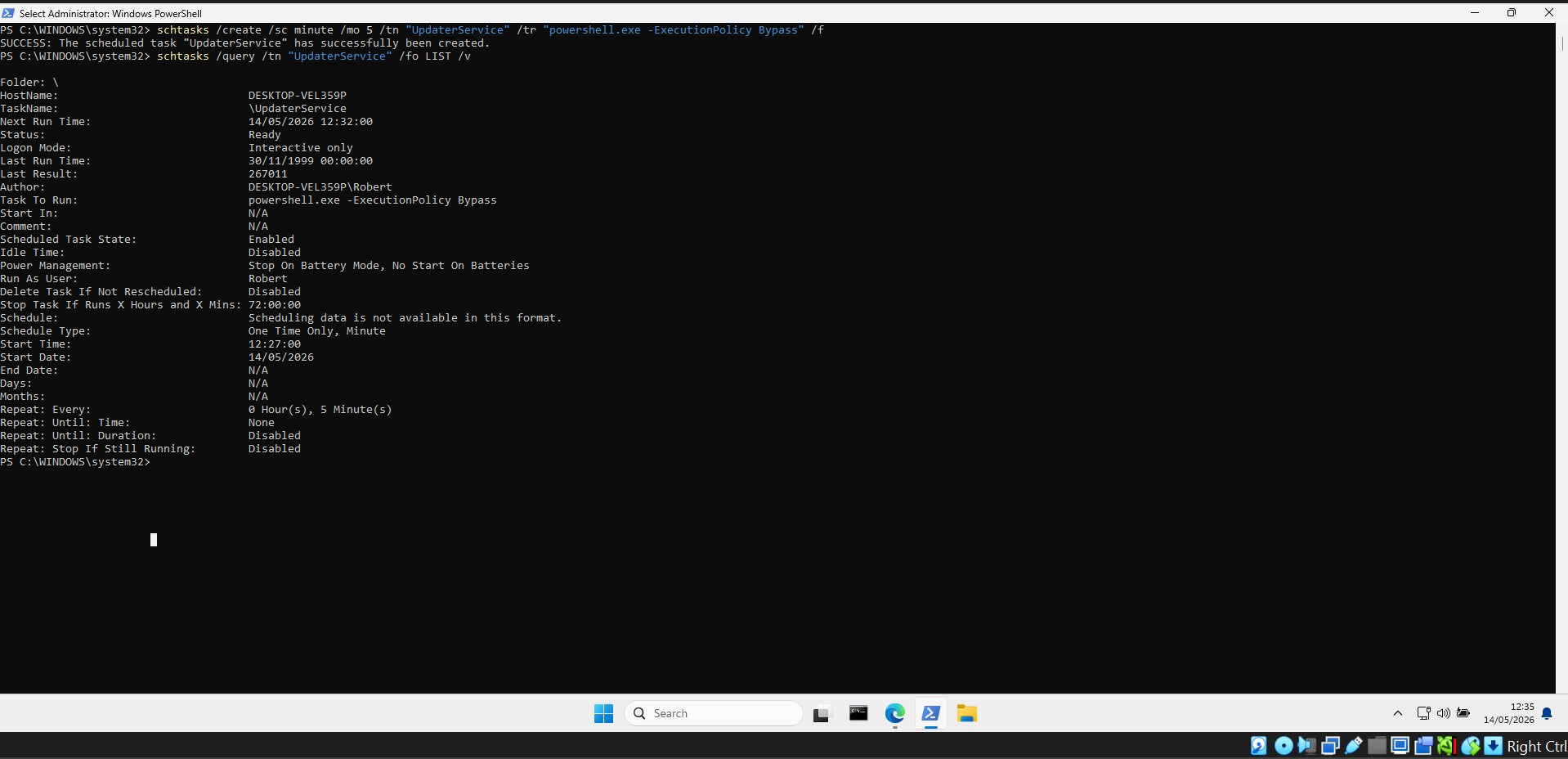1568x759 pixels.
Task: Click the VirtualBox hard disk indicator
Action: point(1259,746)
